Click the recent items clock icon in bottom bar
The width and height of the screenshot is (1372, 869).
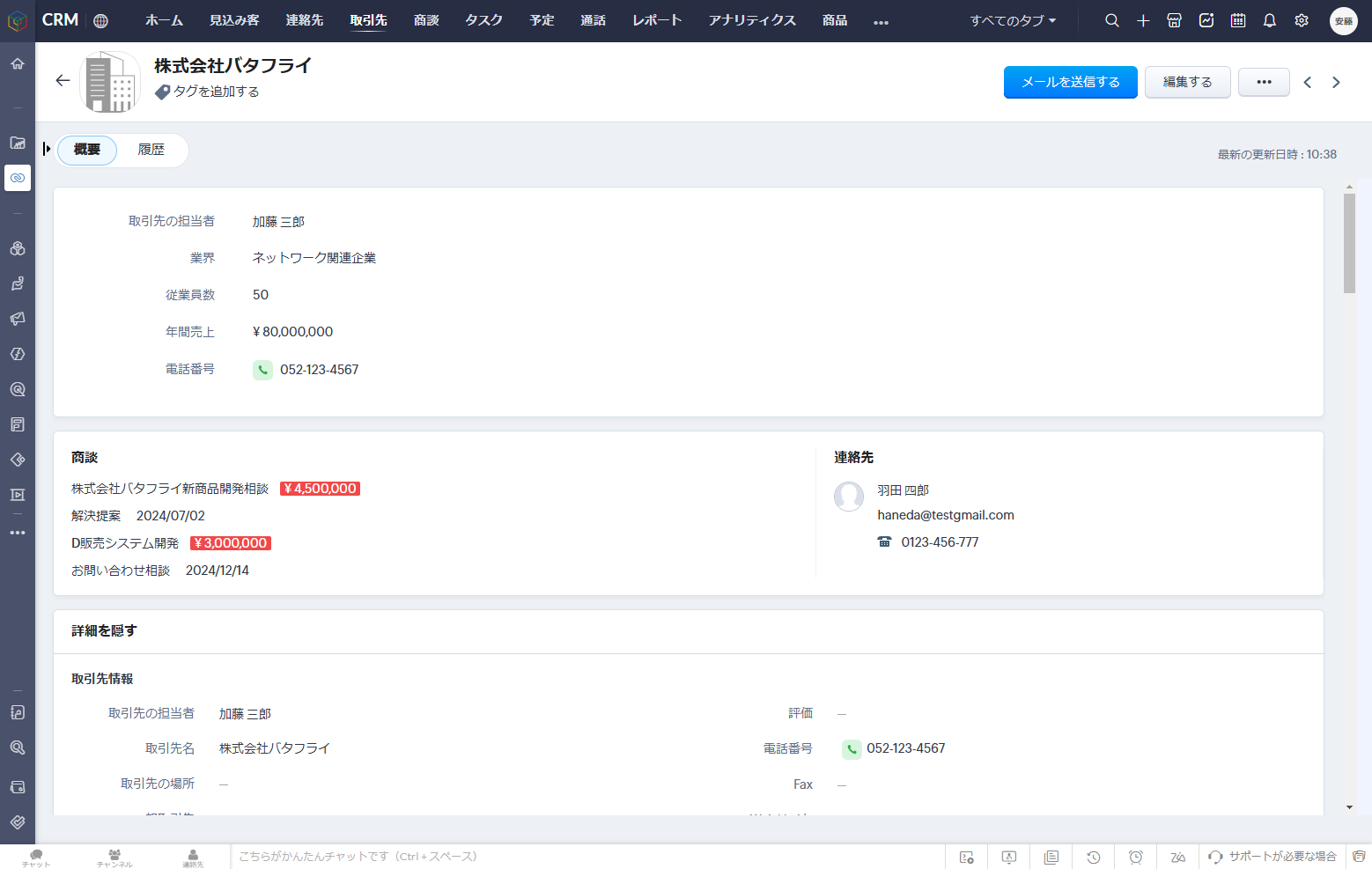1094,857
